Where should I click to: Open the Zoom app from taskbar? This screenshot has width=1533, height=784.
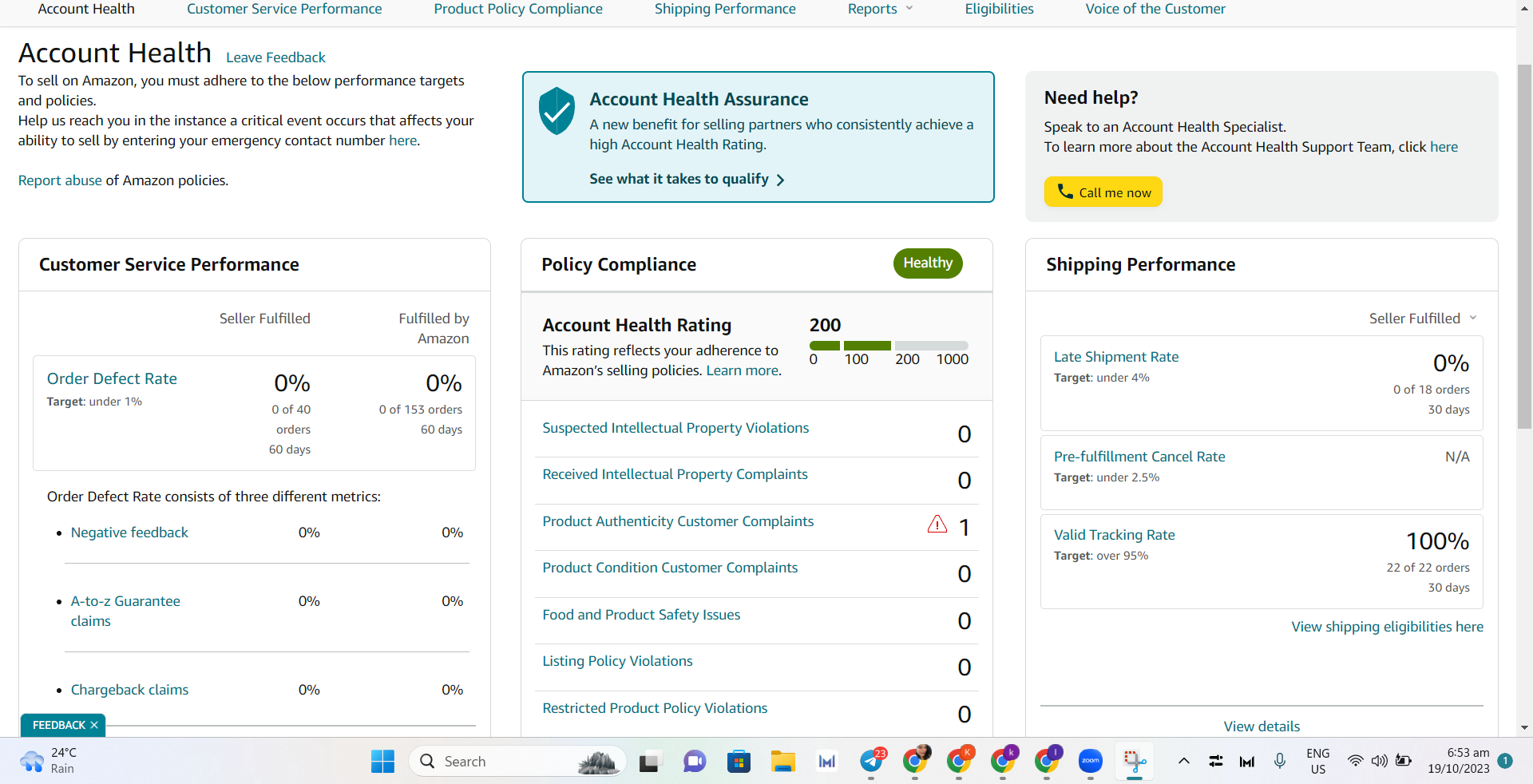pyautogui.click(x=1091, y=762)
